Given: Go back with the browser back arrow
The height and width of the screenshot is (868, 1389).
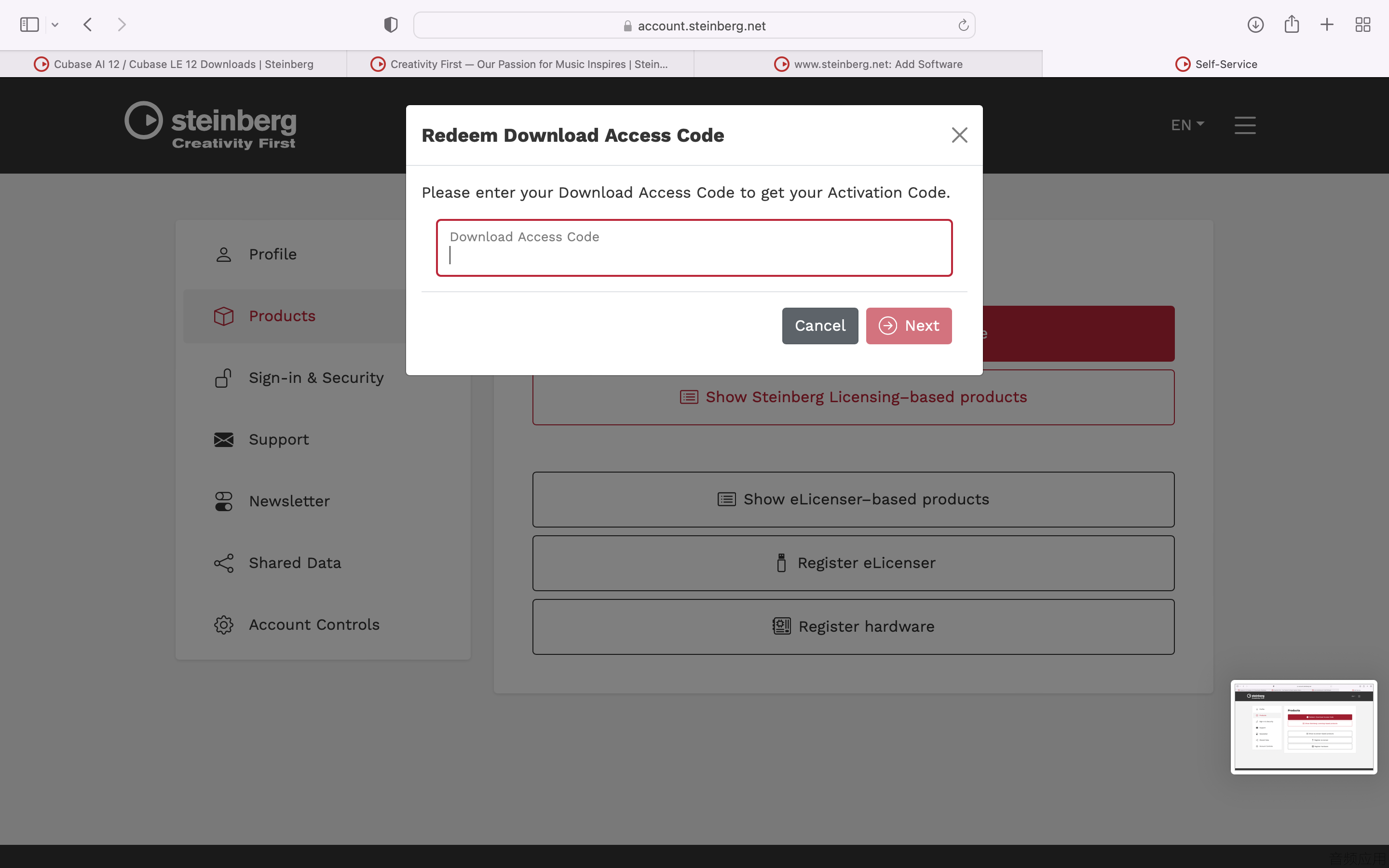Looking at the screenshot, I should click(88, 25).
